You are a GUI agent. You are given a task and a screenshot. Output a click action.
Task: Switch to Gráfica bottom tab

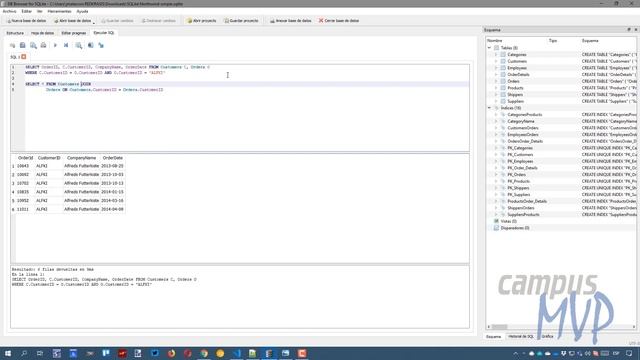[547, 336]
